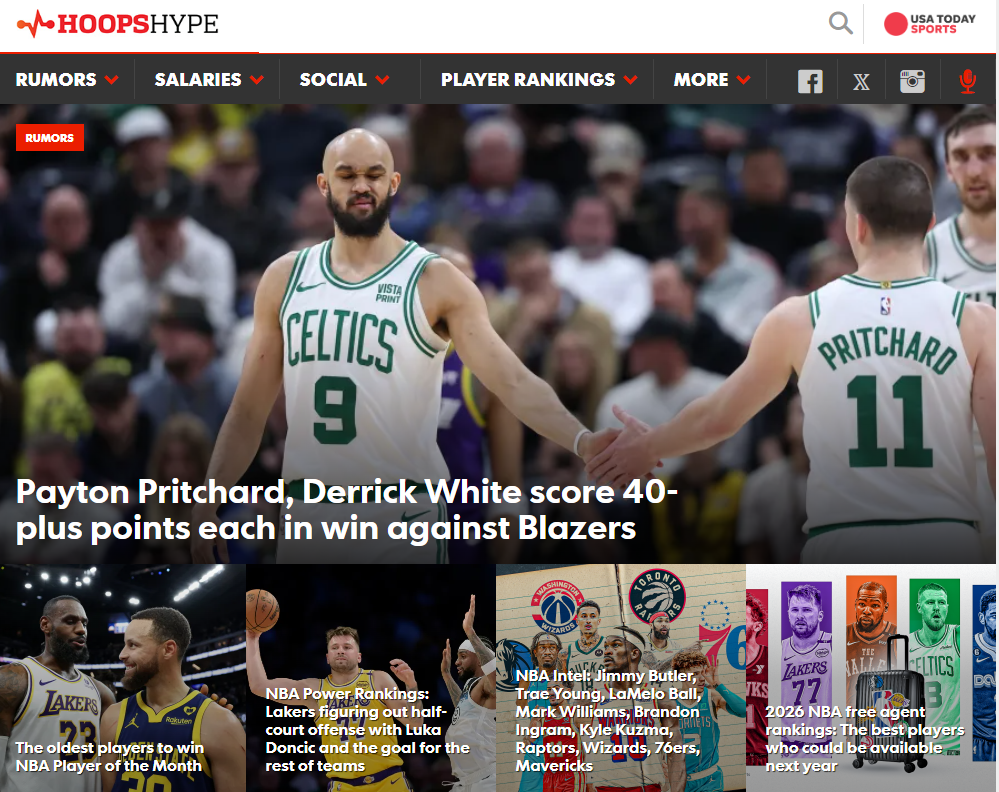The height and width of the screenshot is (792, 999).
Task: Open the search magnifier icon
Action: click(840, 24)
